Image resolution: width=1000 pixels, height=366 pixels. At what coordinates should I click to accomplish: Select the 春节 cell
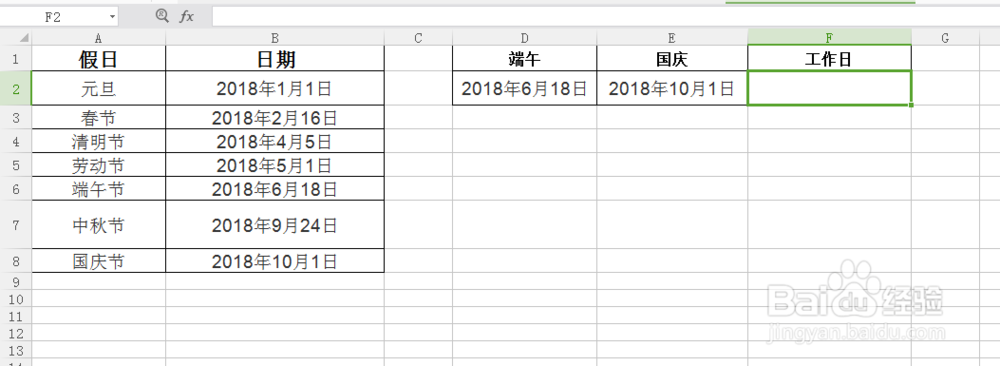pyautogui.click(x=99, y=117)
